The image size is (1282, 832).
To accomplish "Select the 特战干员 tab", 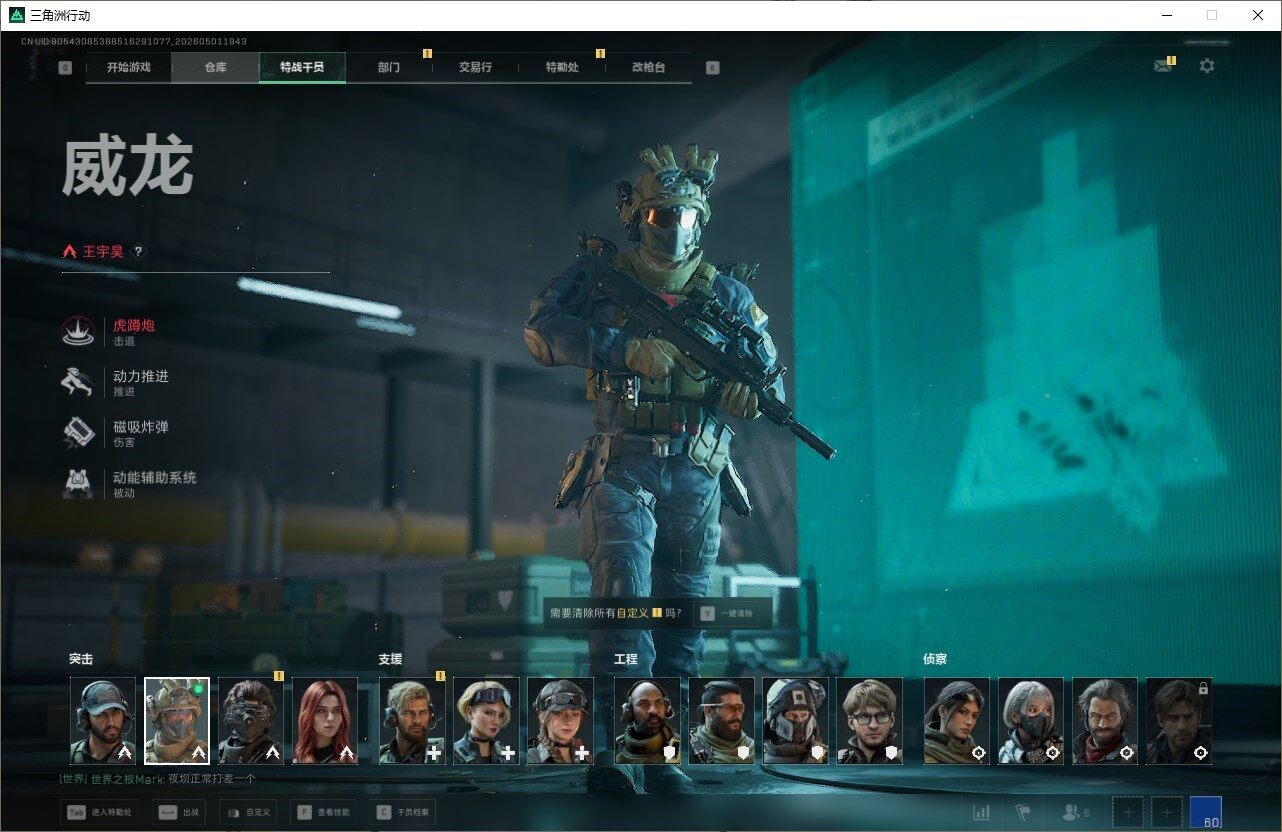I will (303, 68).
